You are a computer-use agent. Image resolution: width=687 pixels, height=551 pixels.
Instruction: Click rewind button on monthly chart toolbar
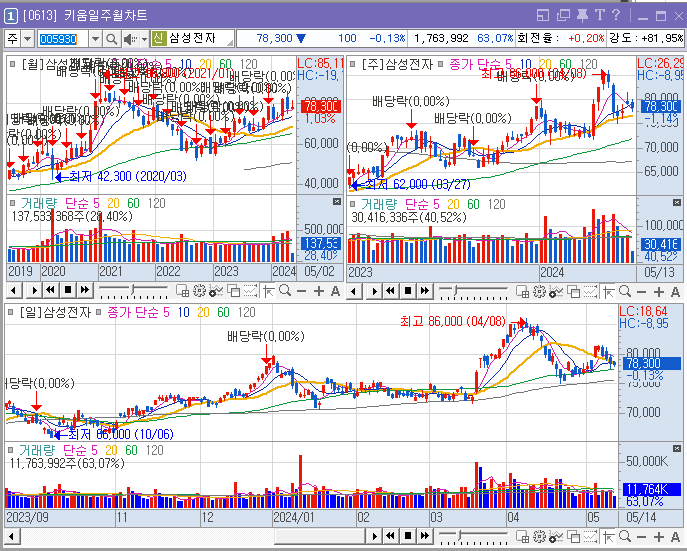click(x=51, y=290)
